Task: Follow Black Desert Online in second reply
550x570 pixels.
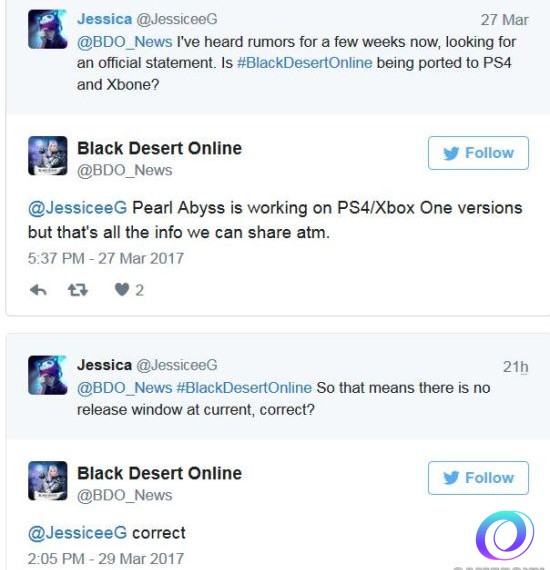Action: pos(478,478)
